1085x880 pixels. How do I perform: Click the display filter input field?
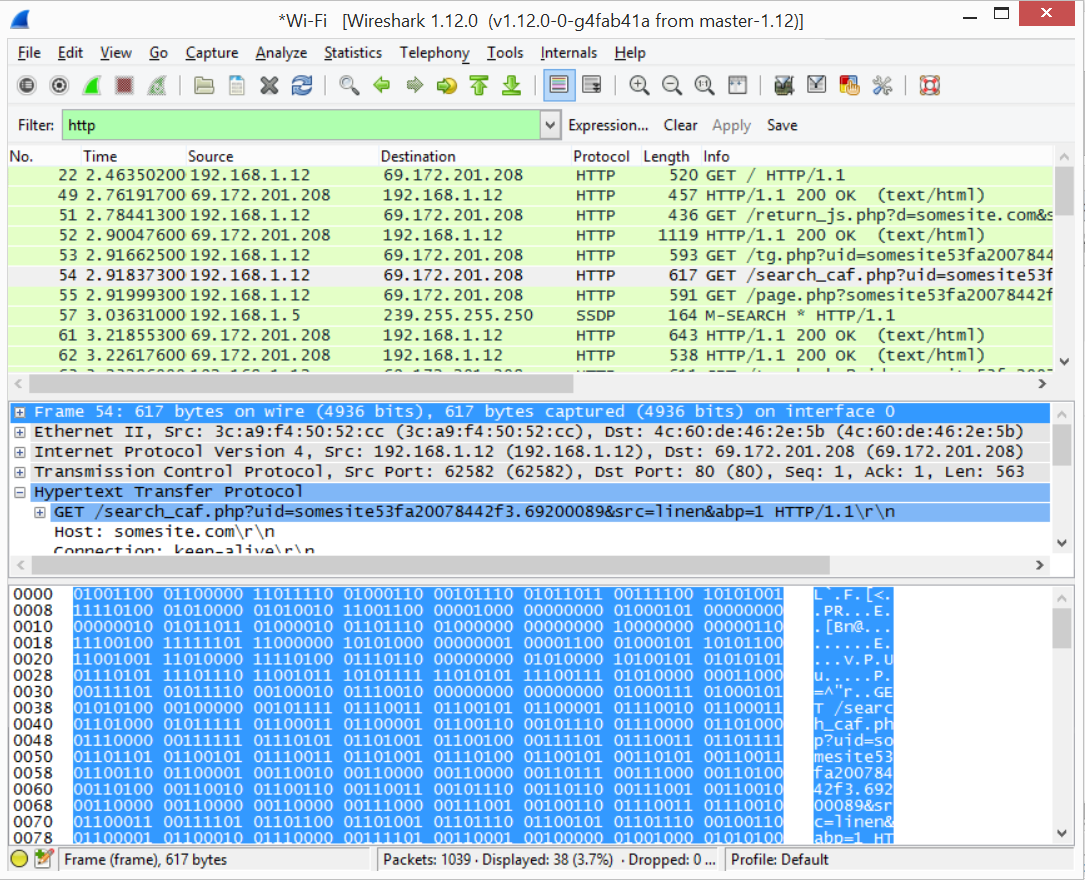(302, 125)
